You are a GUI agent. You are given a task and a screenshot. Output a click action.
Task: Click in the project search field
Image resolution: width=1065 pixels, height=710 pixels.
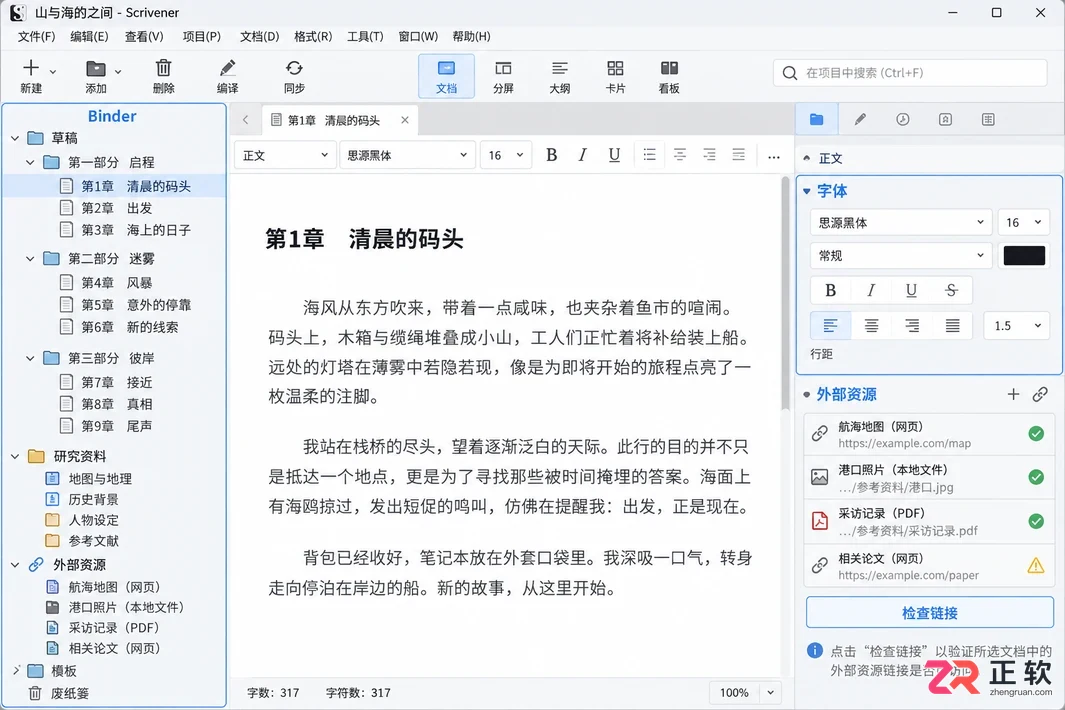[x=910, y=73]
